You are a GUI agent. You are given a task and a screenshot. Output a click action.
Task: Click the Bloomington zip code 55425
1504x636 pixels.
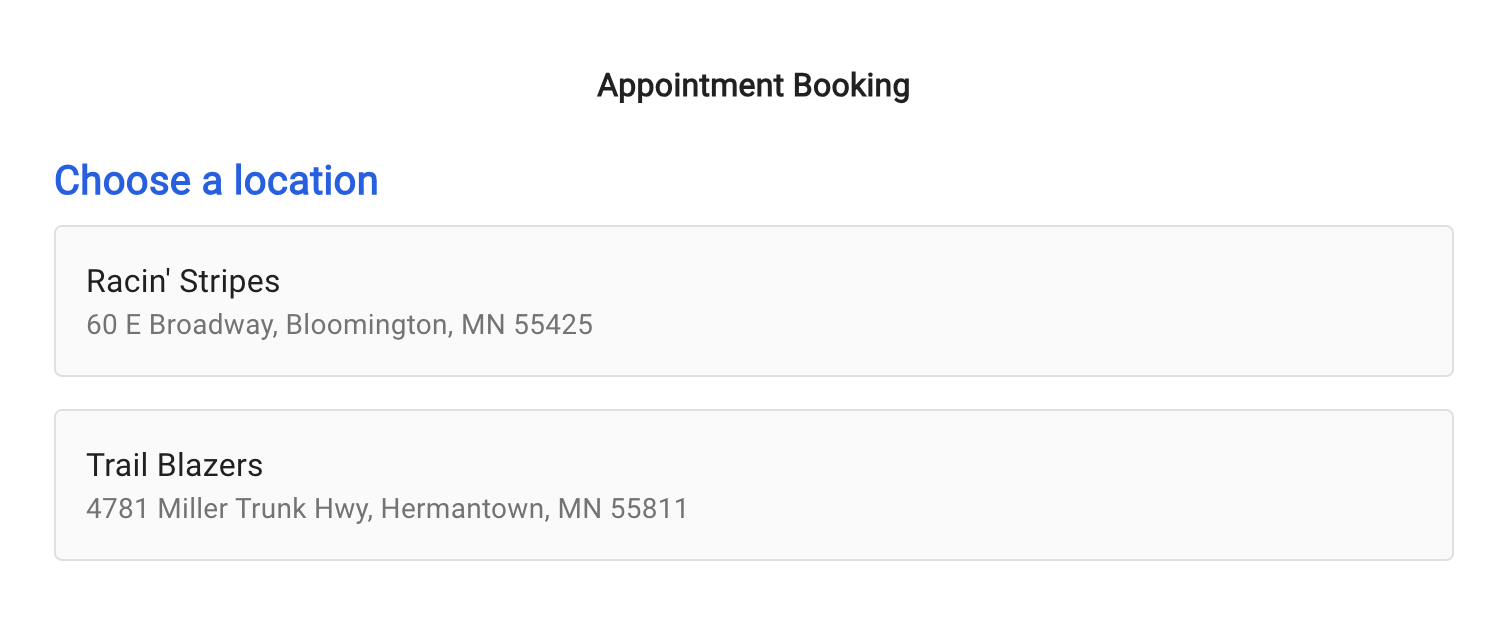(553, 325)
